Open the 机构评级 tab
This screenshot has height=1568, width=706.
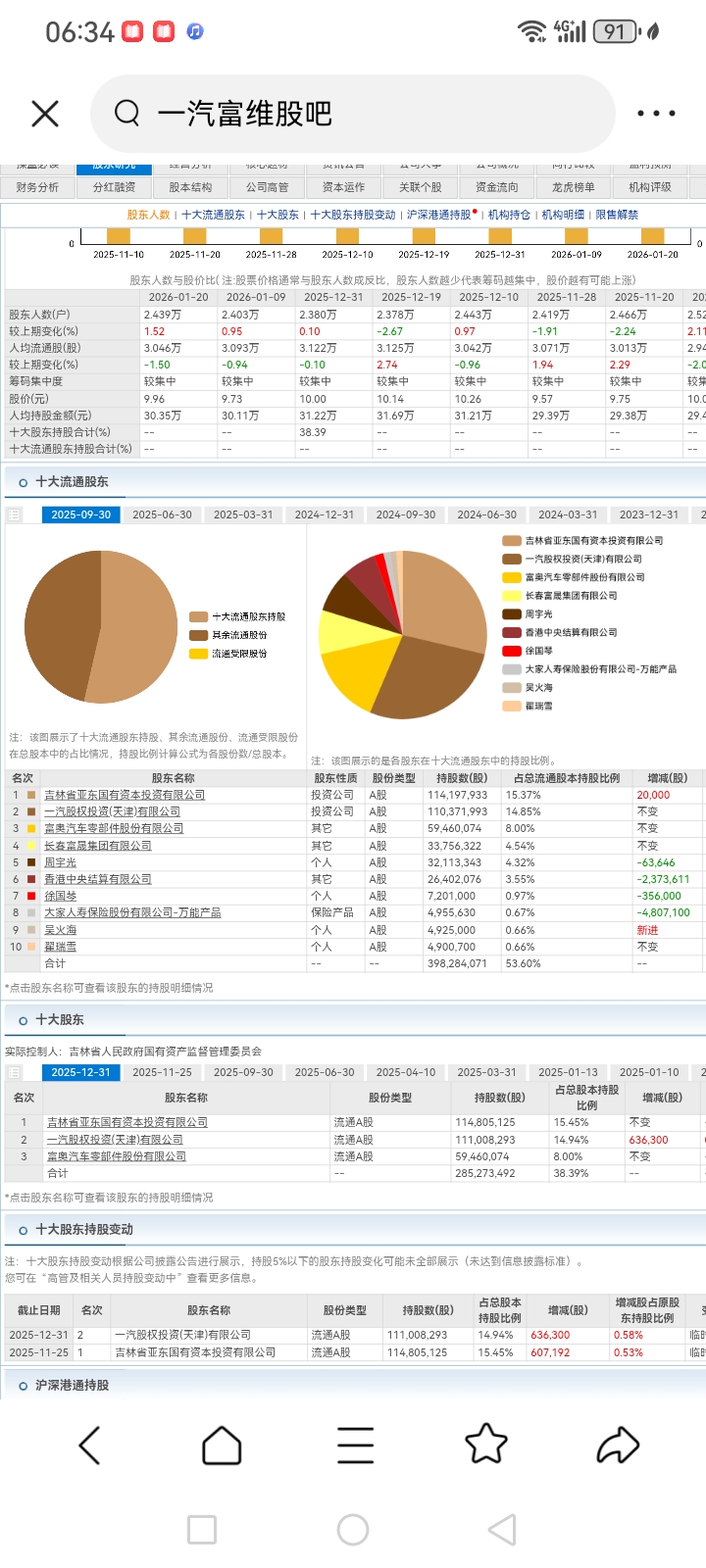tap(650, 187)
